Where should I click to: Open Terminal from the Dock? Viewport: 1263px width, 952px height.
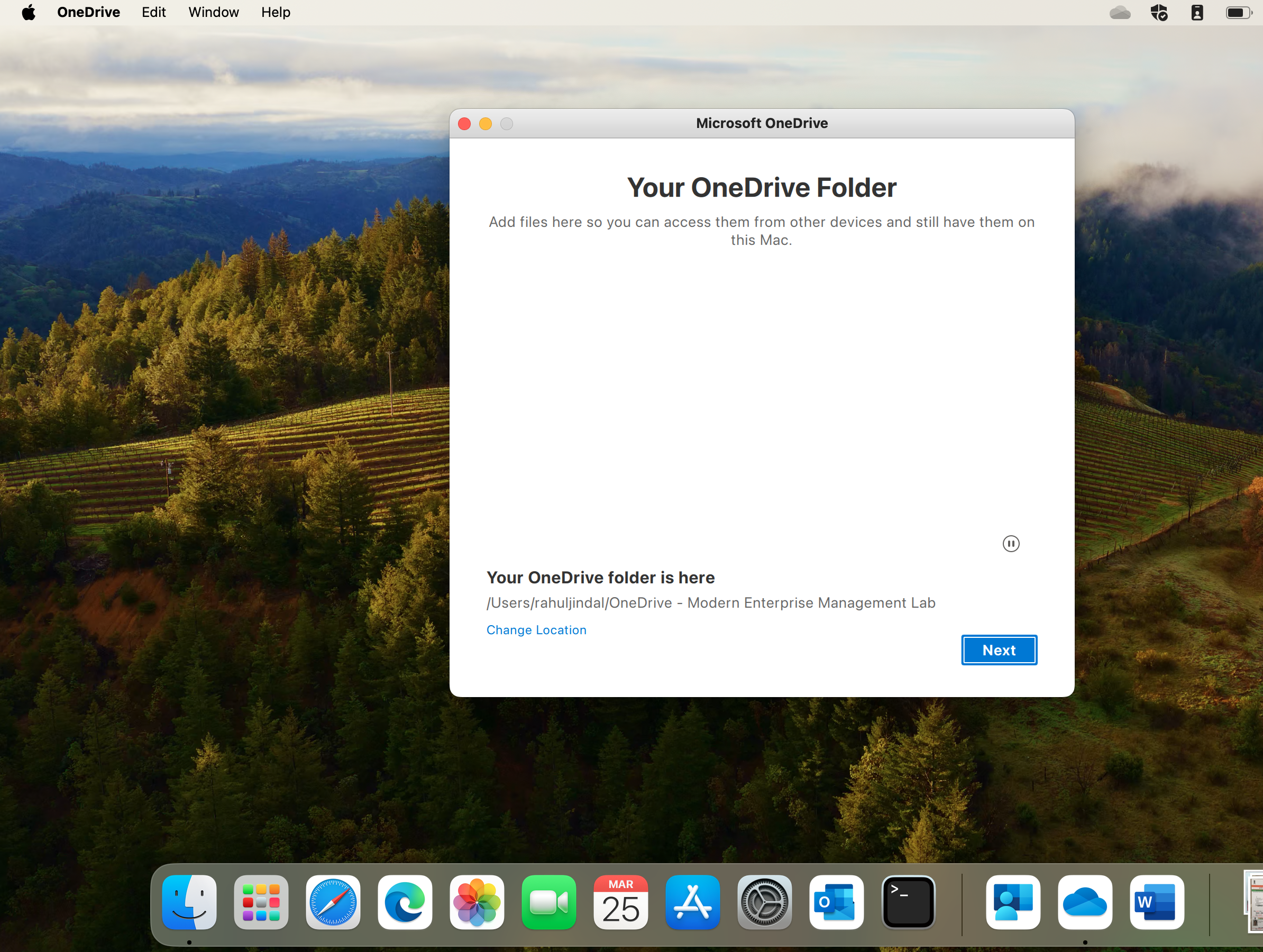(908, 902)
